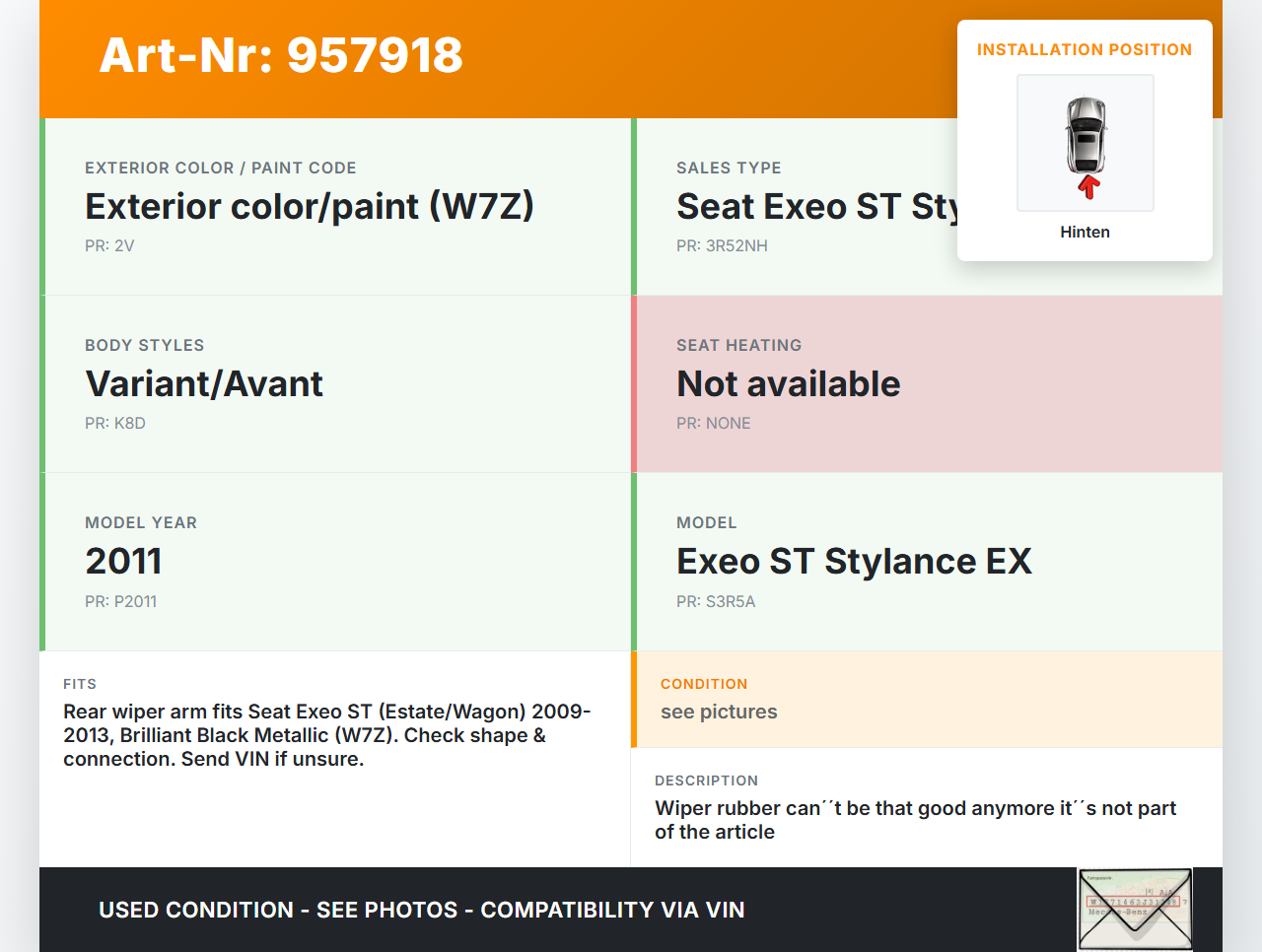
Task: Click the Condition 'see pictures' text
Action: (719, 712)
